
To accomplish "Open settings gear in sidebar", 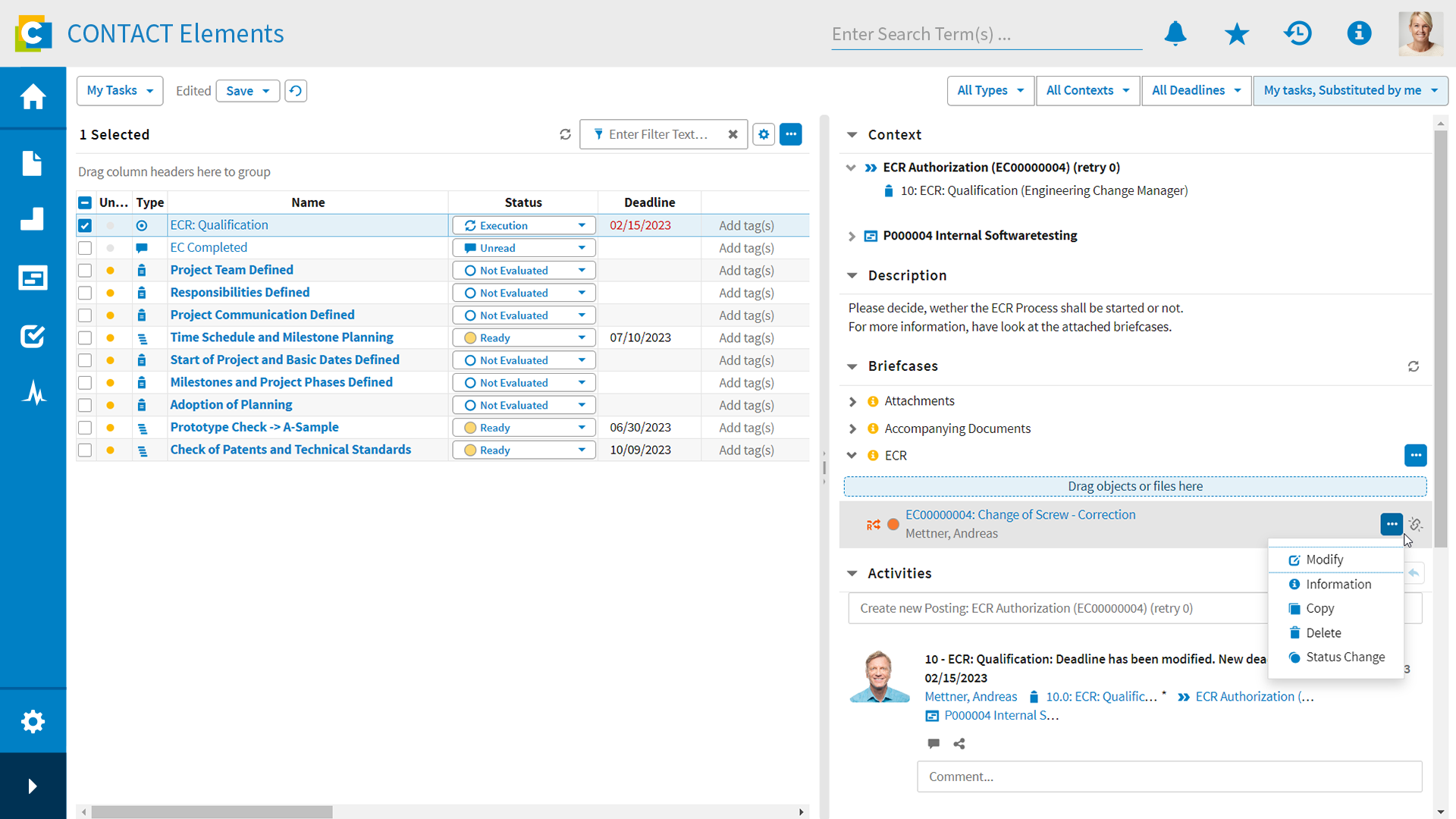I will pyautogui.click(x=33, y=721).
